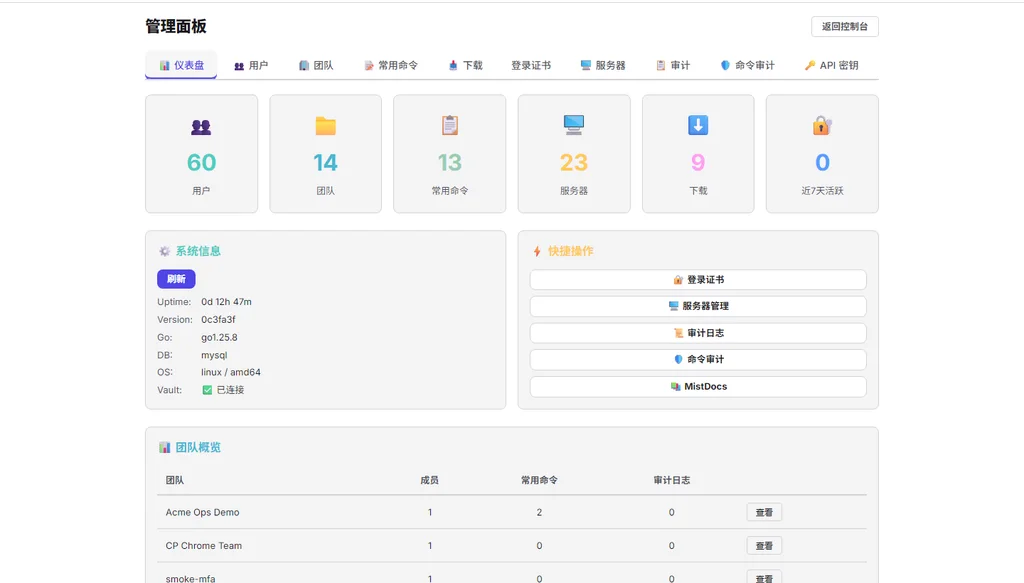Go to the 登录证书 tab
The width and height of the screenshot is (1024, 583).
pyautogui.click(x=531, y=65)
